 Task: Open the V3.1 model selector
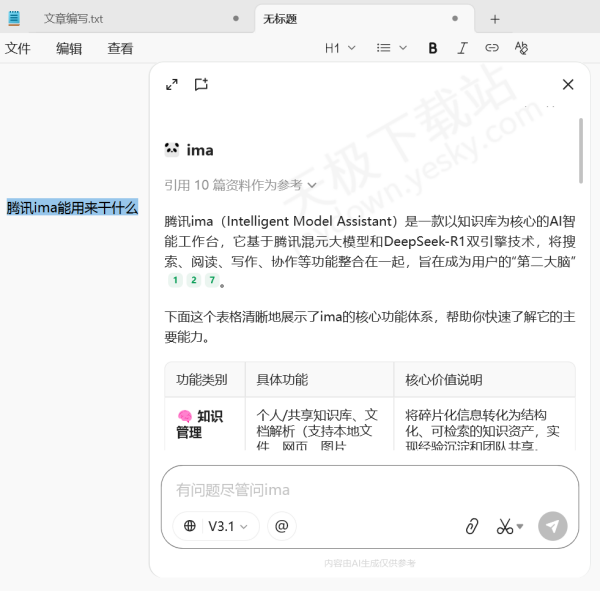pos(216,526)
